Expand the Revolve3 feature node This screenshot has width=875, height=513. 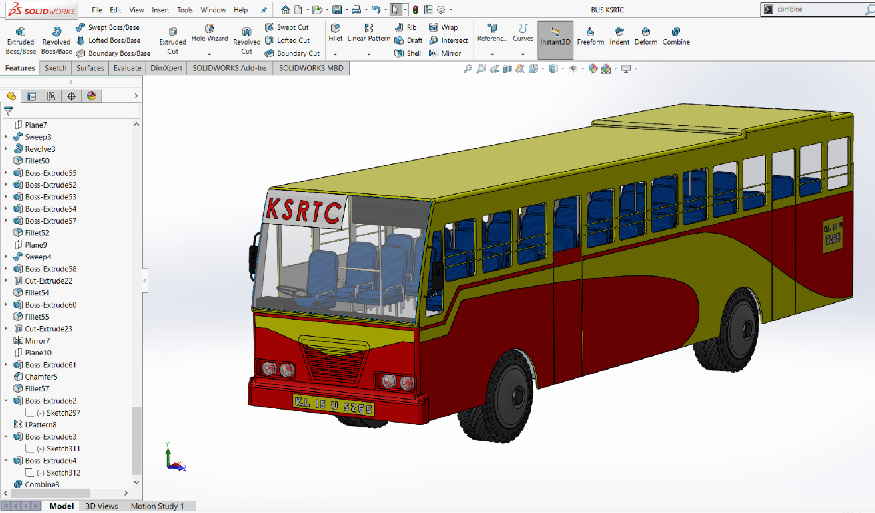point(6,149)
